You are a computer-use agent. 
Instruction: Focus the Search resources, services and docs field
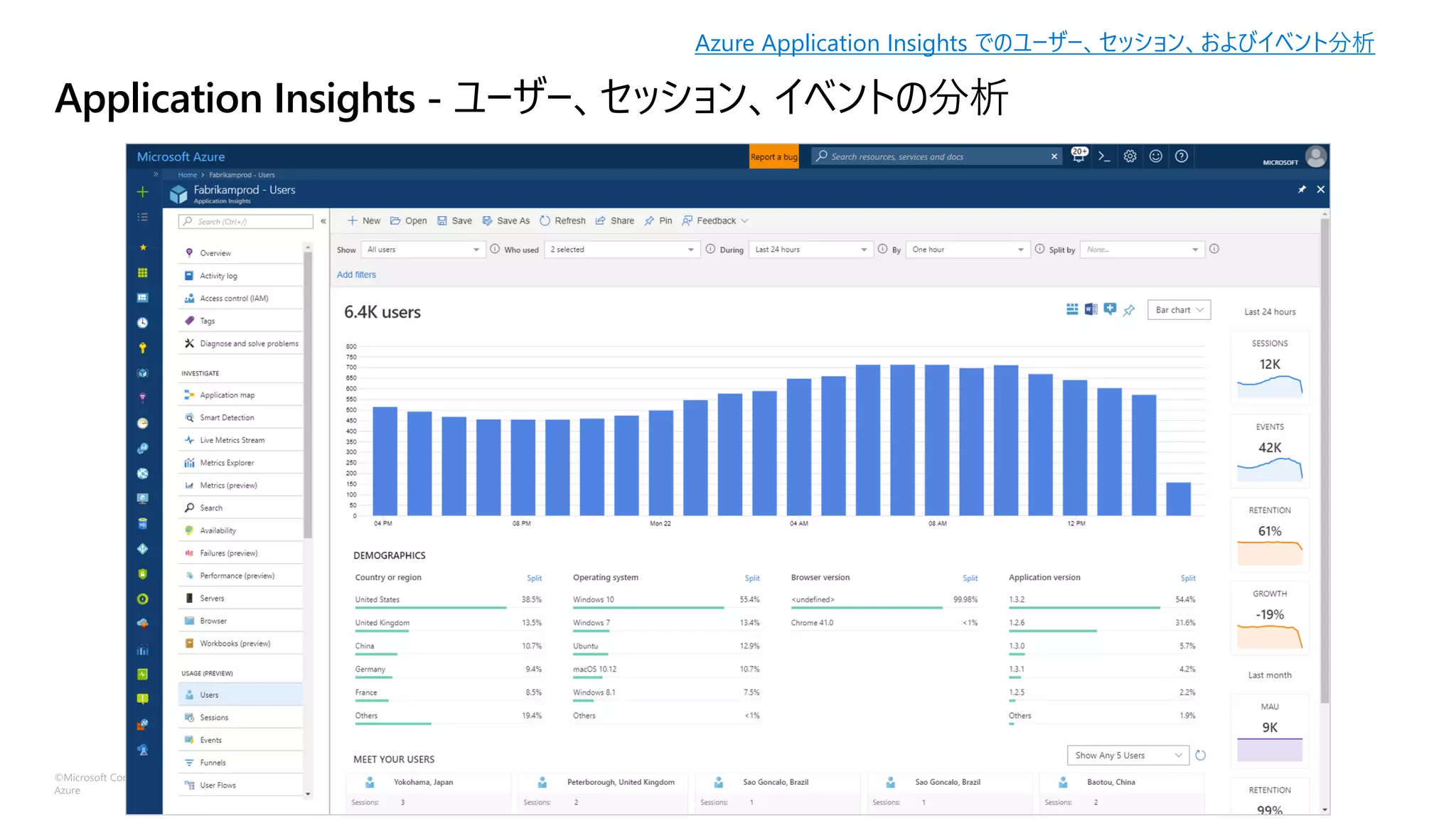[x=936, y=156]
